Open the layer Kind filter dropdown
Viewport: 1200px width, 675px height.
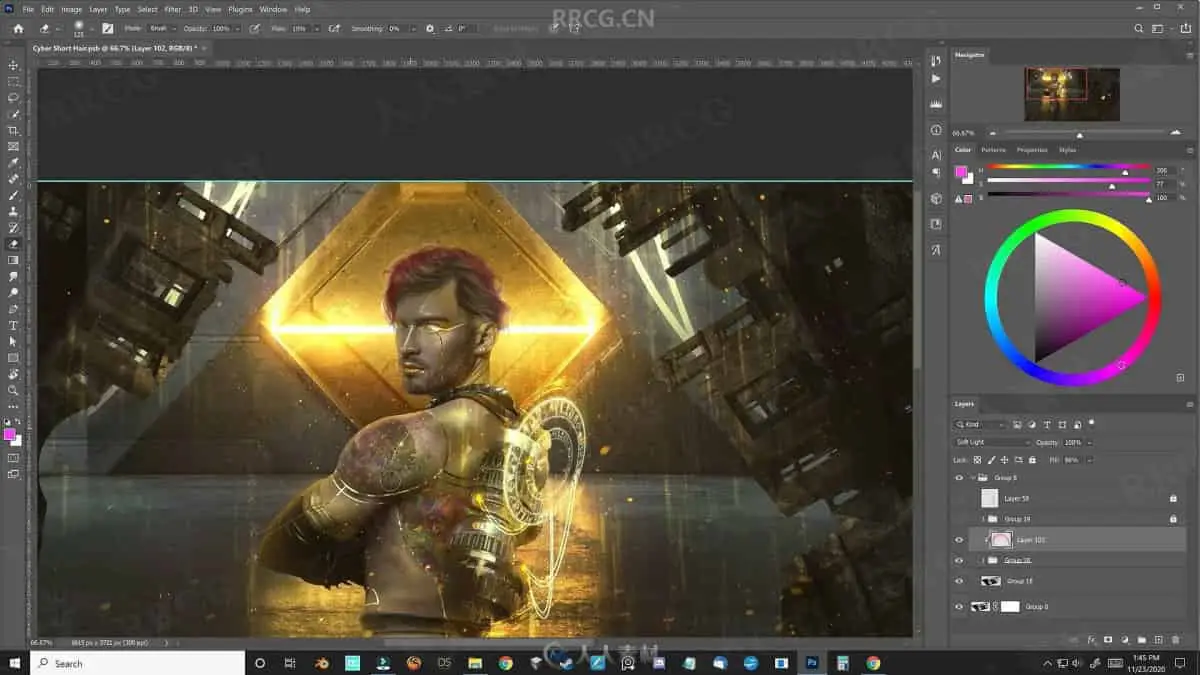980,425
